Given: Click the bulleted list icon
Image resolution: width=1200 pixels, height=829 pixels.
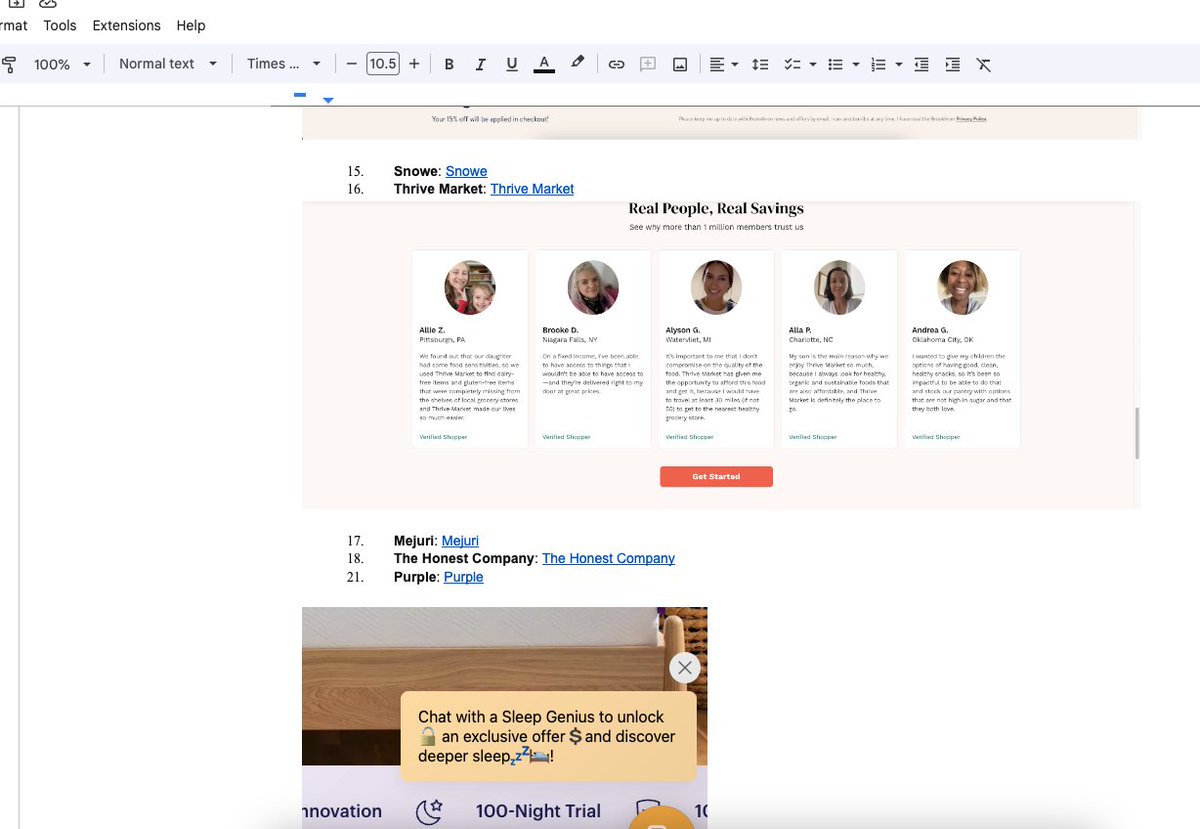Looking at the screenshot, I should [x=836, y=64].
